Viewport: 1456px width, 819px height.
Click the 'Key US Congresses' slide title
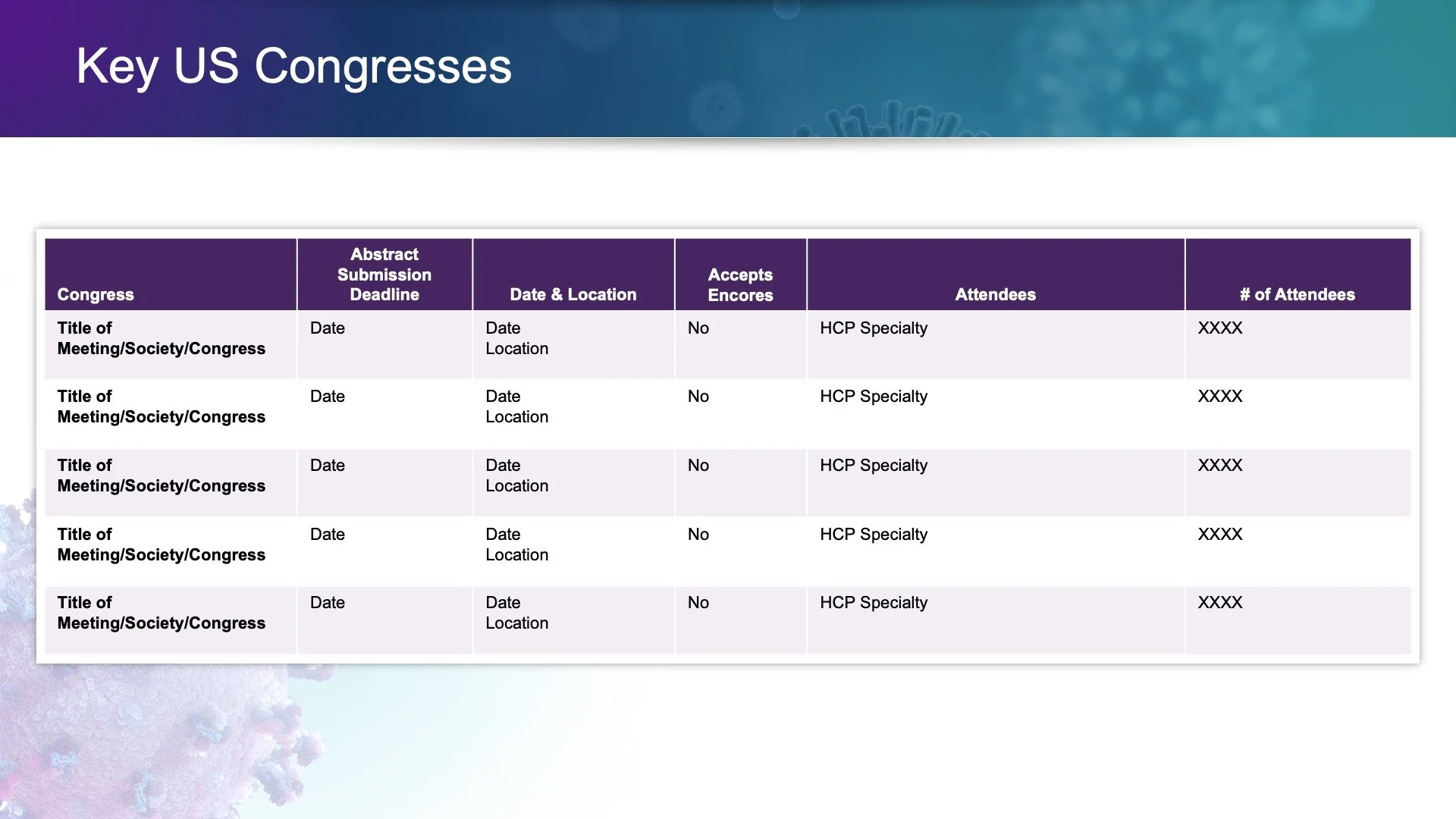coord(293,66)
